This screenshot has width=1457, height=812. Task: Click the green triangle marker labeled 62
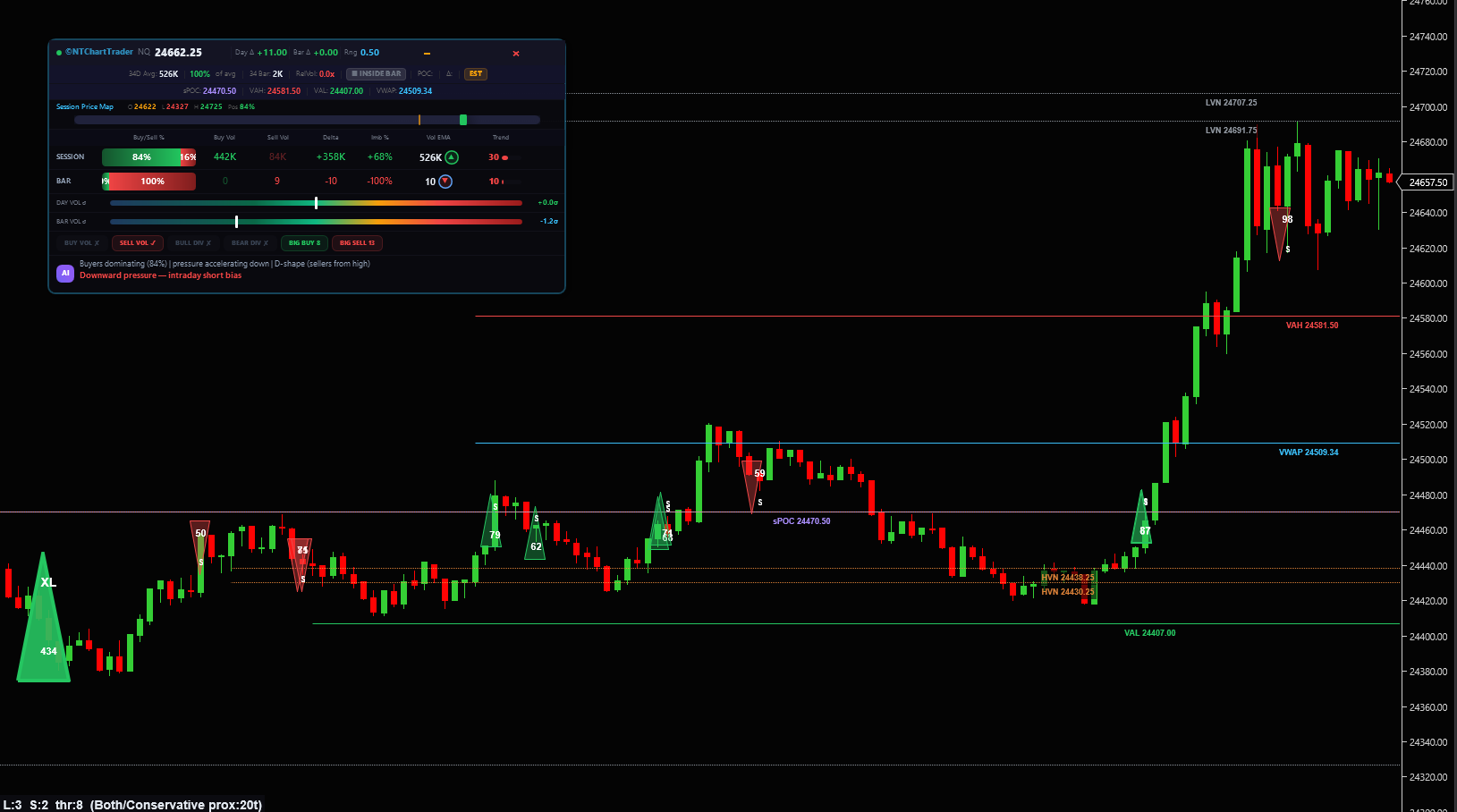point(535,535)
